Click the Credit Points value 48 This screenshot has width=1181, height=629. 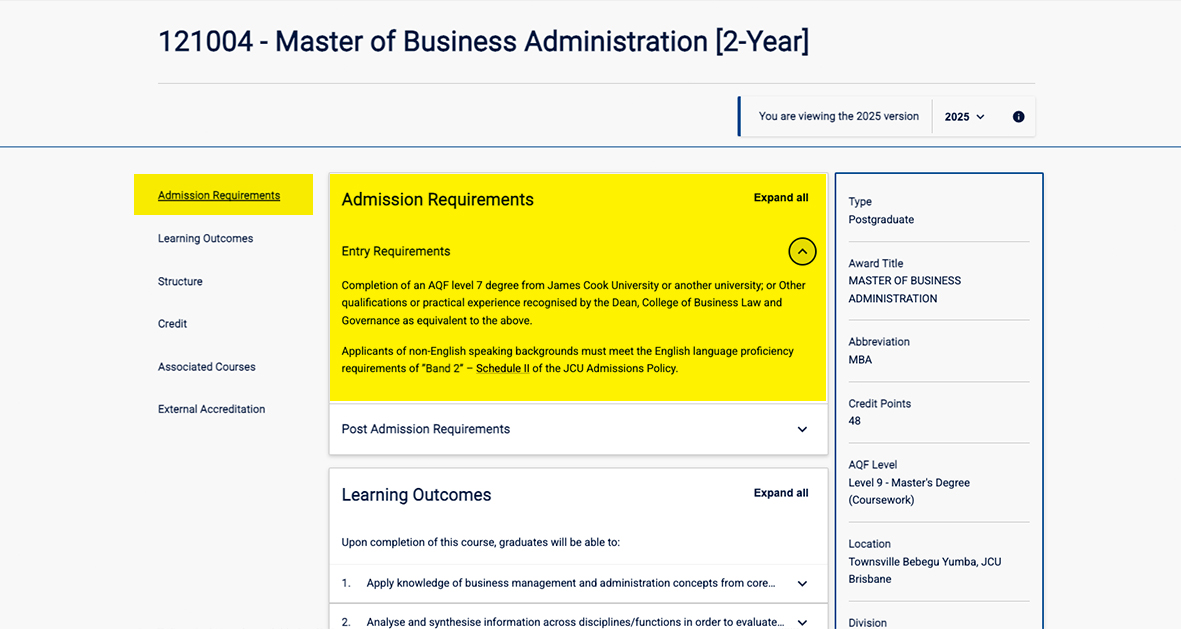[855, 421]
